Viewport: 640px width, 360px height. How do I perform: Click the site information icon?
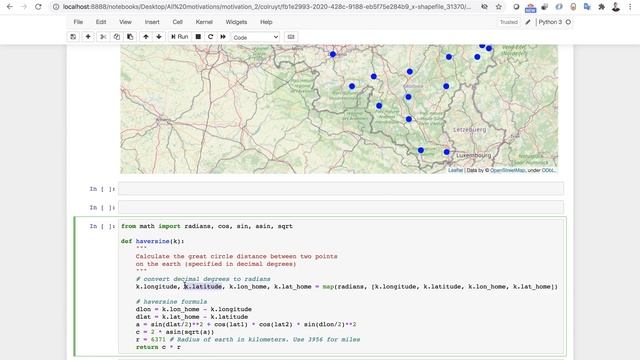coord(56,7)
